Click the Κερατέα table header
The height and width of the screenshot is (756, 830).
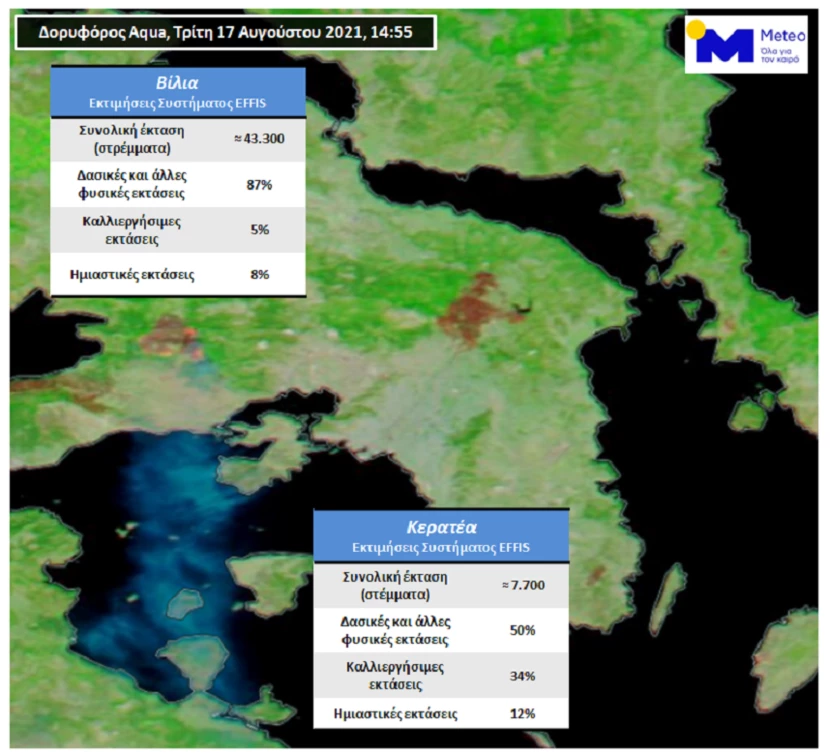point(441,526)
